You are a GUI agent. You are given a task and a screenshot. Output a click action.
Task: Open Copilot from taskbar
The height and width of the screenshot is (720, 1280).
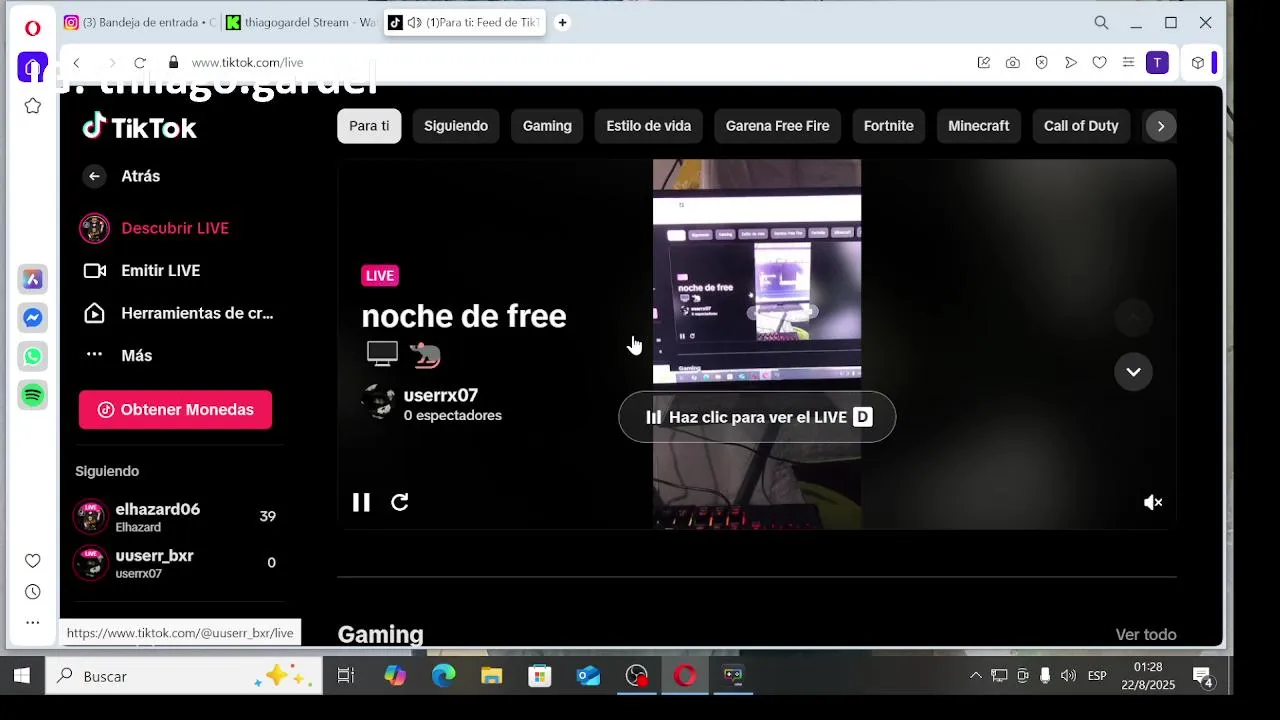point(395,676)
